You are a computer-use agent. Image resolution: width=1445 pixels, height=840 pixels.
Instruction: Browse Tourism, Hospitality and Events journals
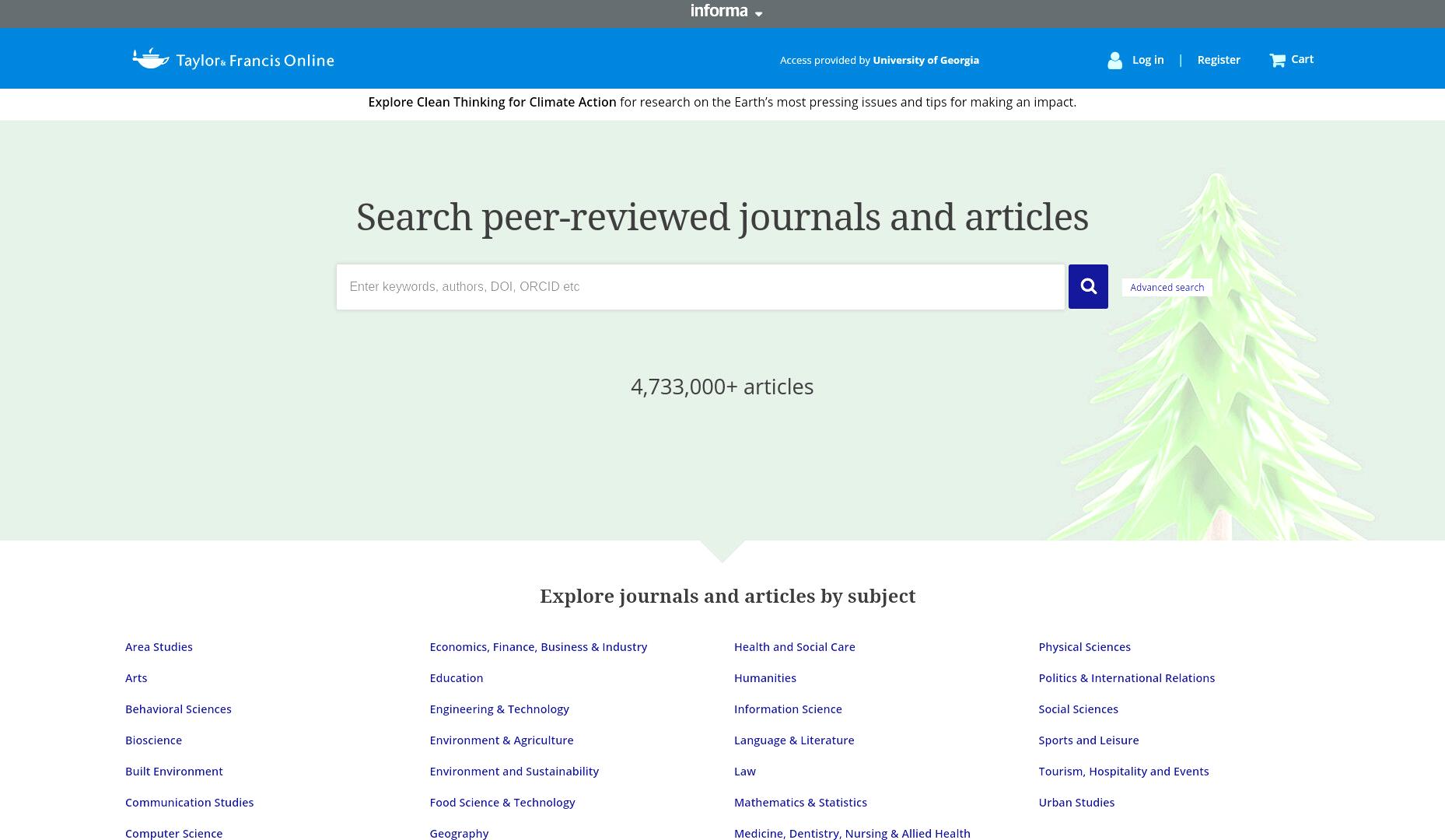click(x=1123, y=771)
